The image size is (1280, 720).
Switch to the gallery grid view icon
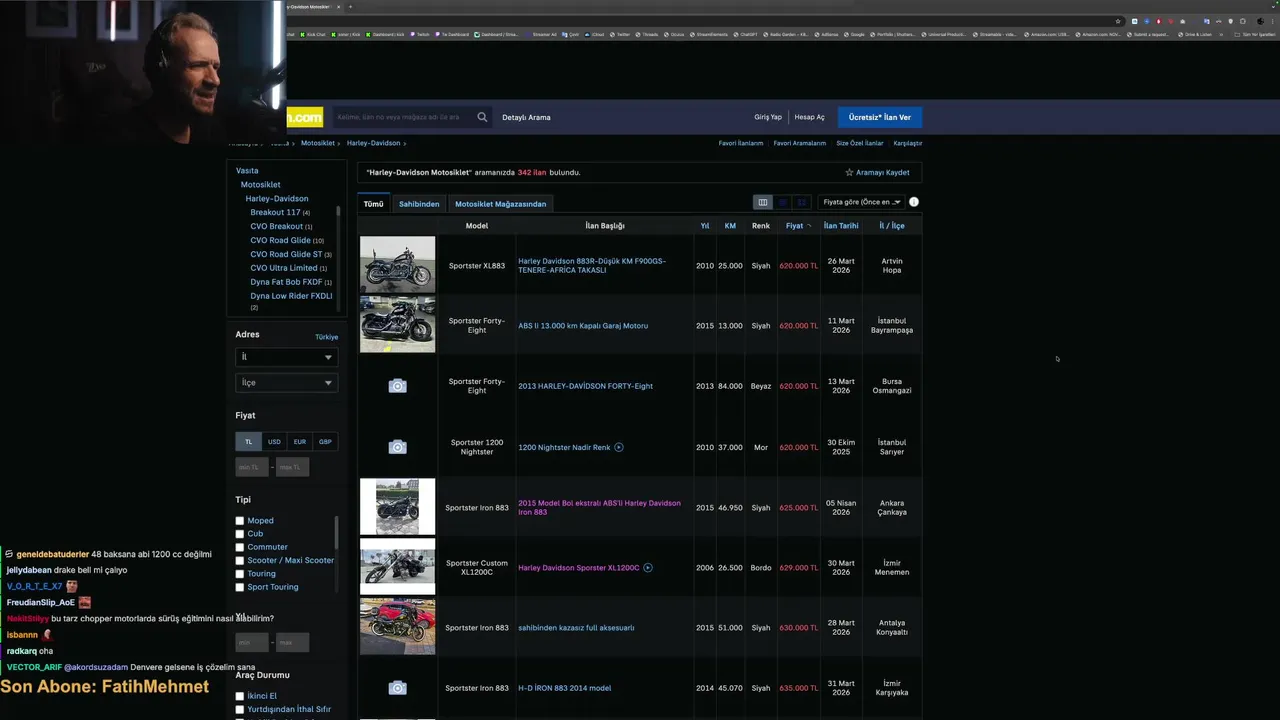click(x=801, y=202)
